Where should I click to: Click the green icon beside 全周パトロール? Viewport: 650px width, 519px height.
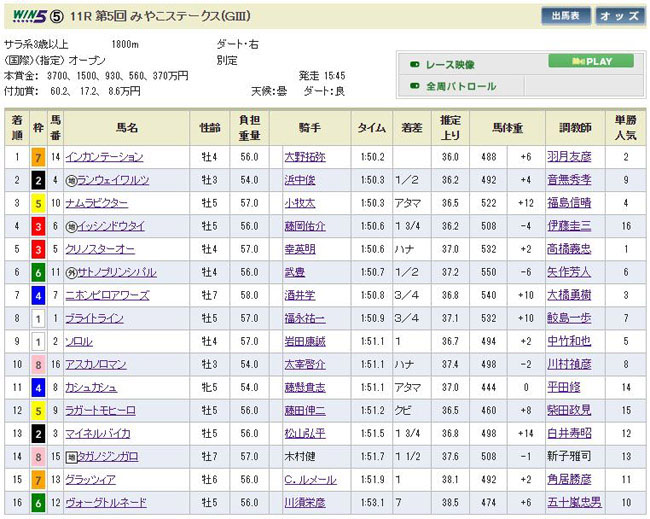[x=414, y=86]
